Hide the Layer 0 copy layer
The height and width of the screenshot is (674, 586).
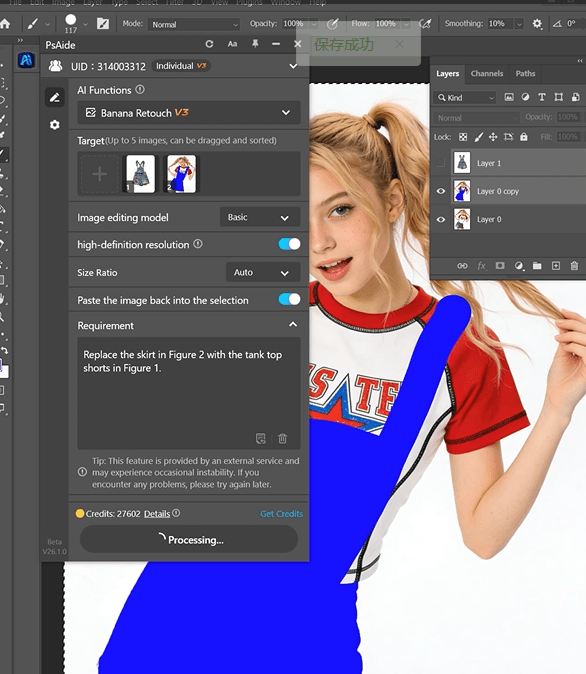[x=441, y=191]
